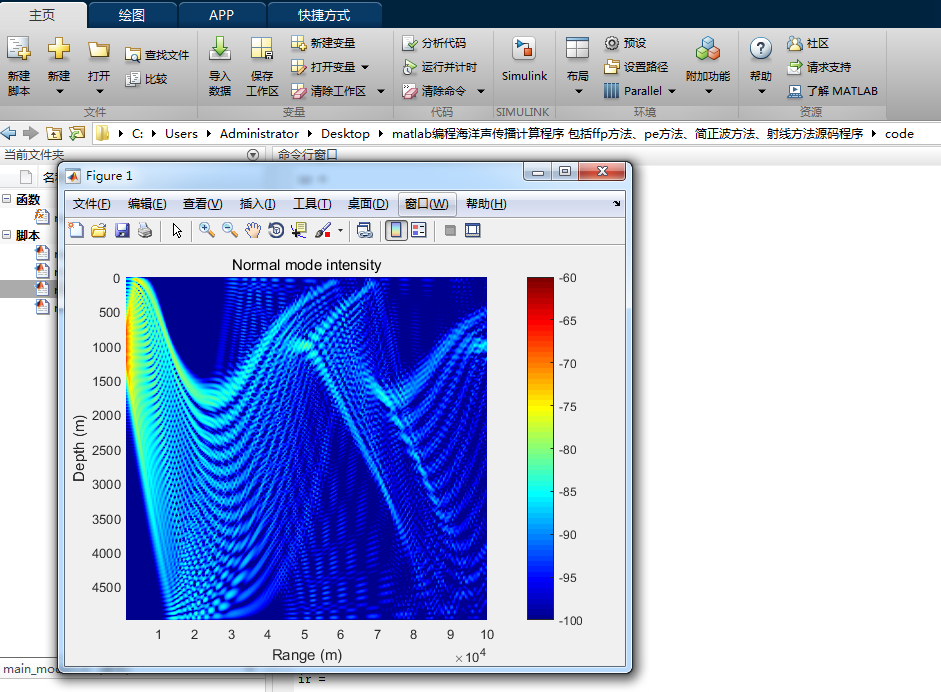Select the Edit Plot arrow tool

pyautogui.click(x=176, y=230)
